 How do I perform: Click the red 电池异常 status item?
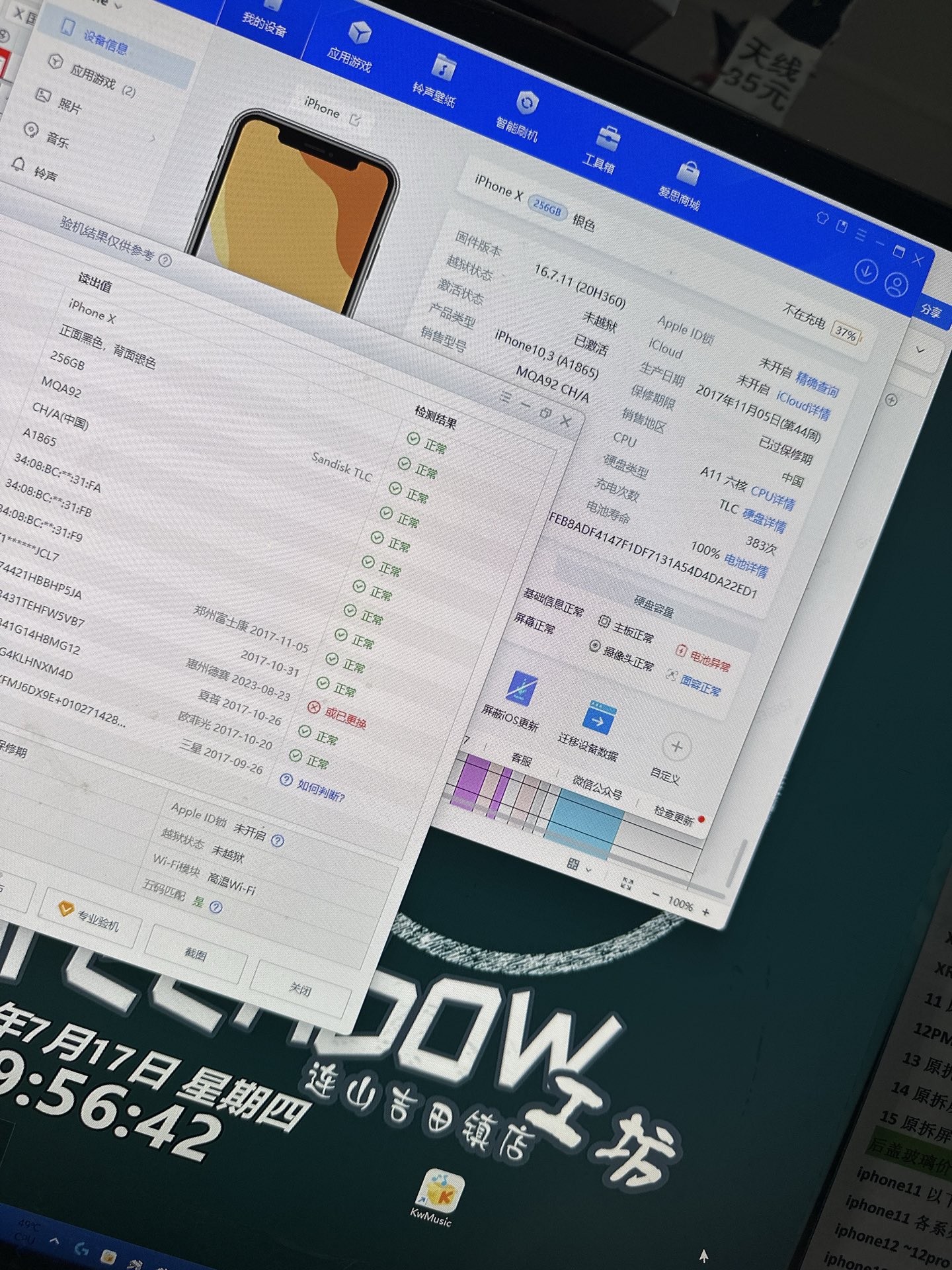(x=702, y=658)
